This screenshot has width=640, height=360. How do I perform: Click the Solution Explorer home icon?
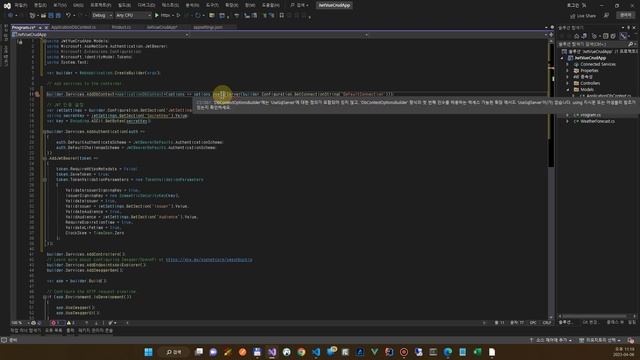coord(576,36)
